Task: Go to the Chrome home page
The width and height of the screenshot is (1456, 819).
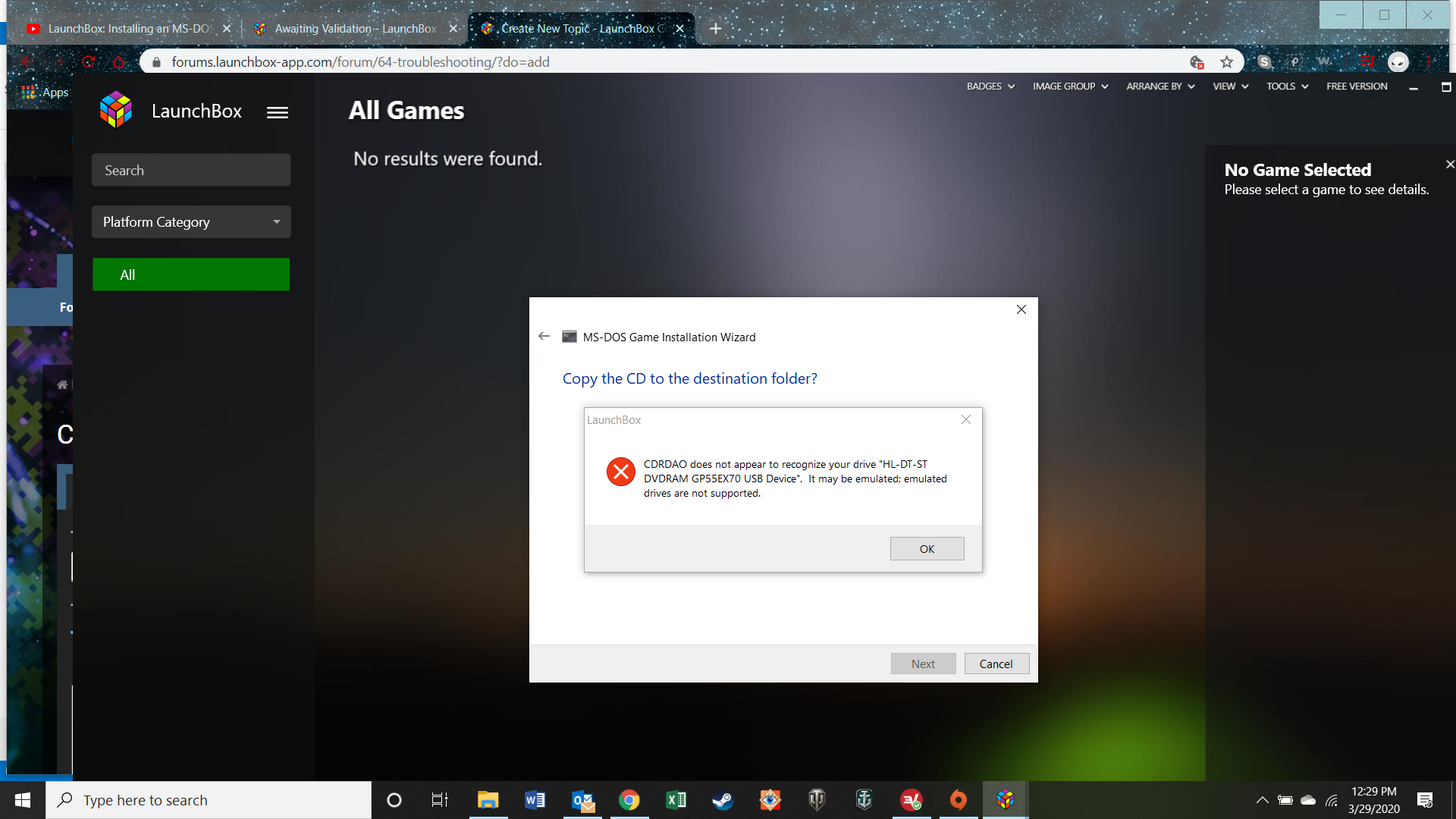Action: pos(119,62)
